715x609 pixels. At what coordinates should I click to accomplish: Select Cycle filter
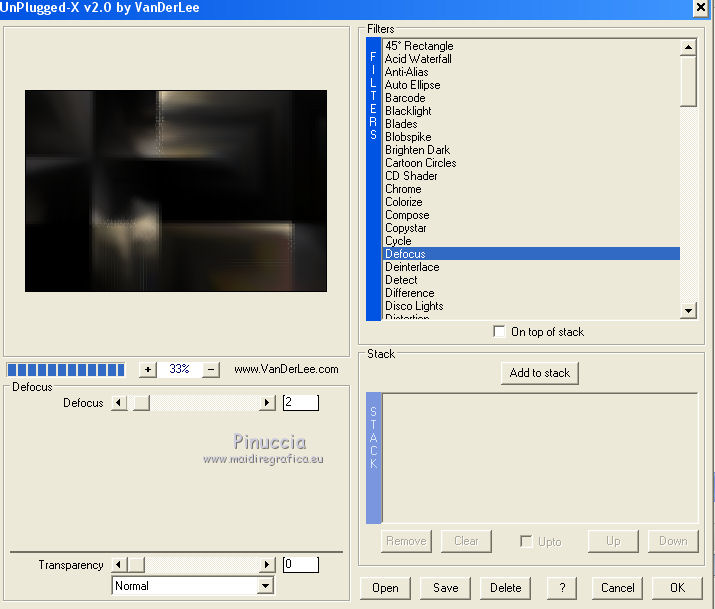click(x=531, y=241)
